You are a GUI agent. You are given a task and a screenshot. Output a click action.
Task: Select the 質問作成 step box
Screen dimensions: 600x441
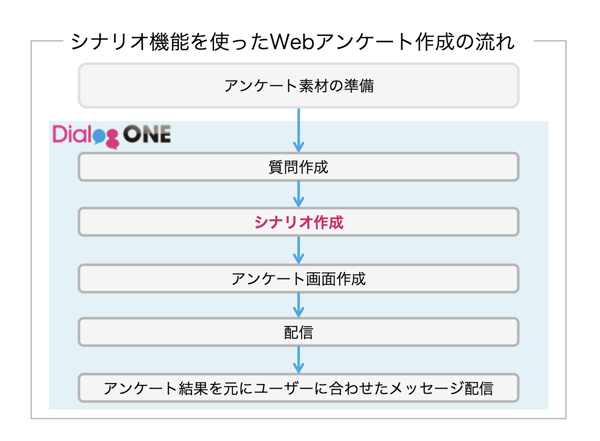pos(299,167)
